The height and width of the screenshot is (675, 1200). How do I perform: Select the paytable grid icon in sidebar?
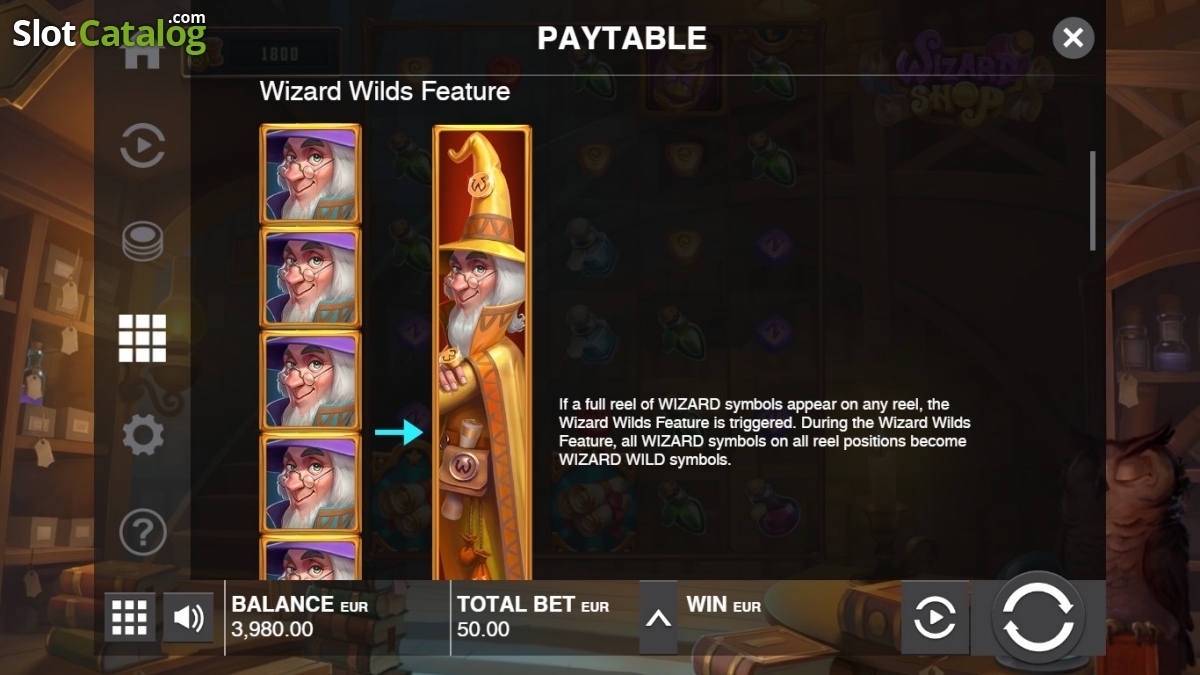(142, 338)
